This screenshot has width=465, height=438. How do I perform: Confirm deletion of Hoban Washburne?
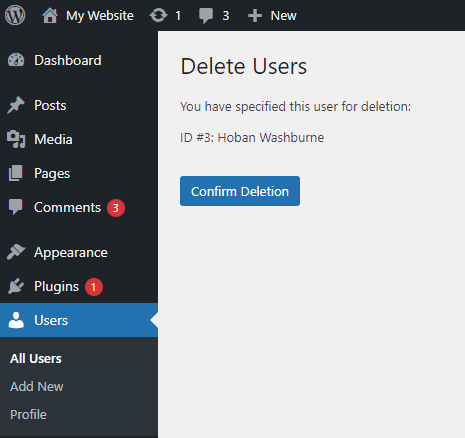click(x=240, y=191)
